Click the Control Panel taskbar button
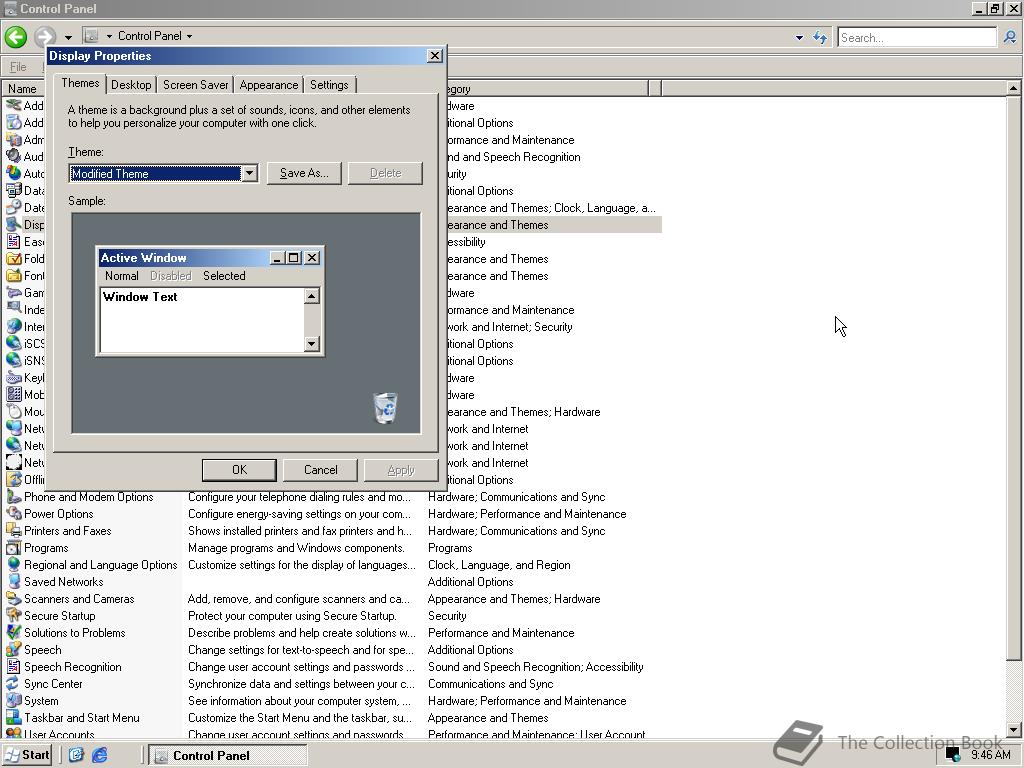The height and width of the screenshot is (768, 1024). [x=227, y=756]
